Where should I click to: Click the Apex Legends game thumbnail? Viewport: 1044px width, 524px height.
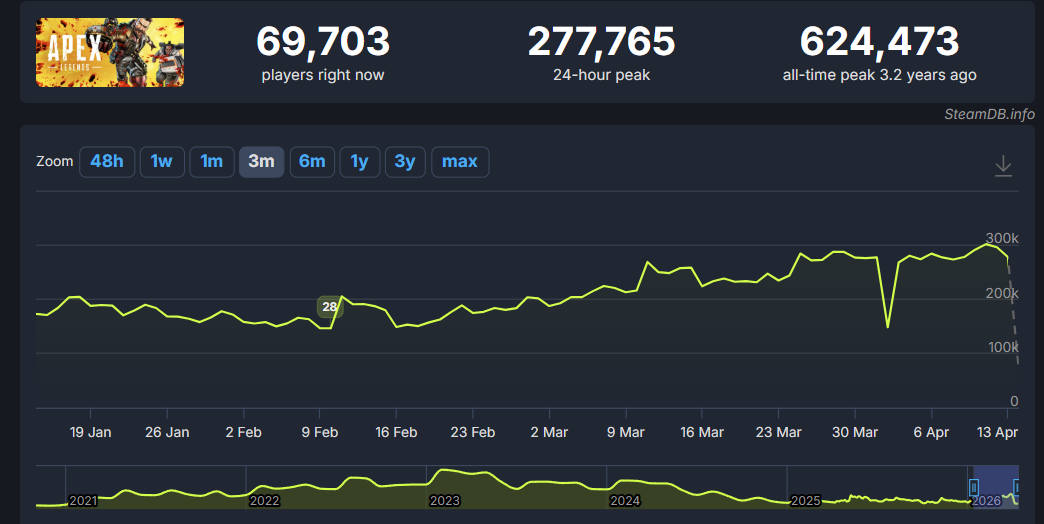(110, 53)
